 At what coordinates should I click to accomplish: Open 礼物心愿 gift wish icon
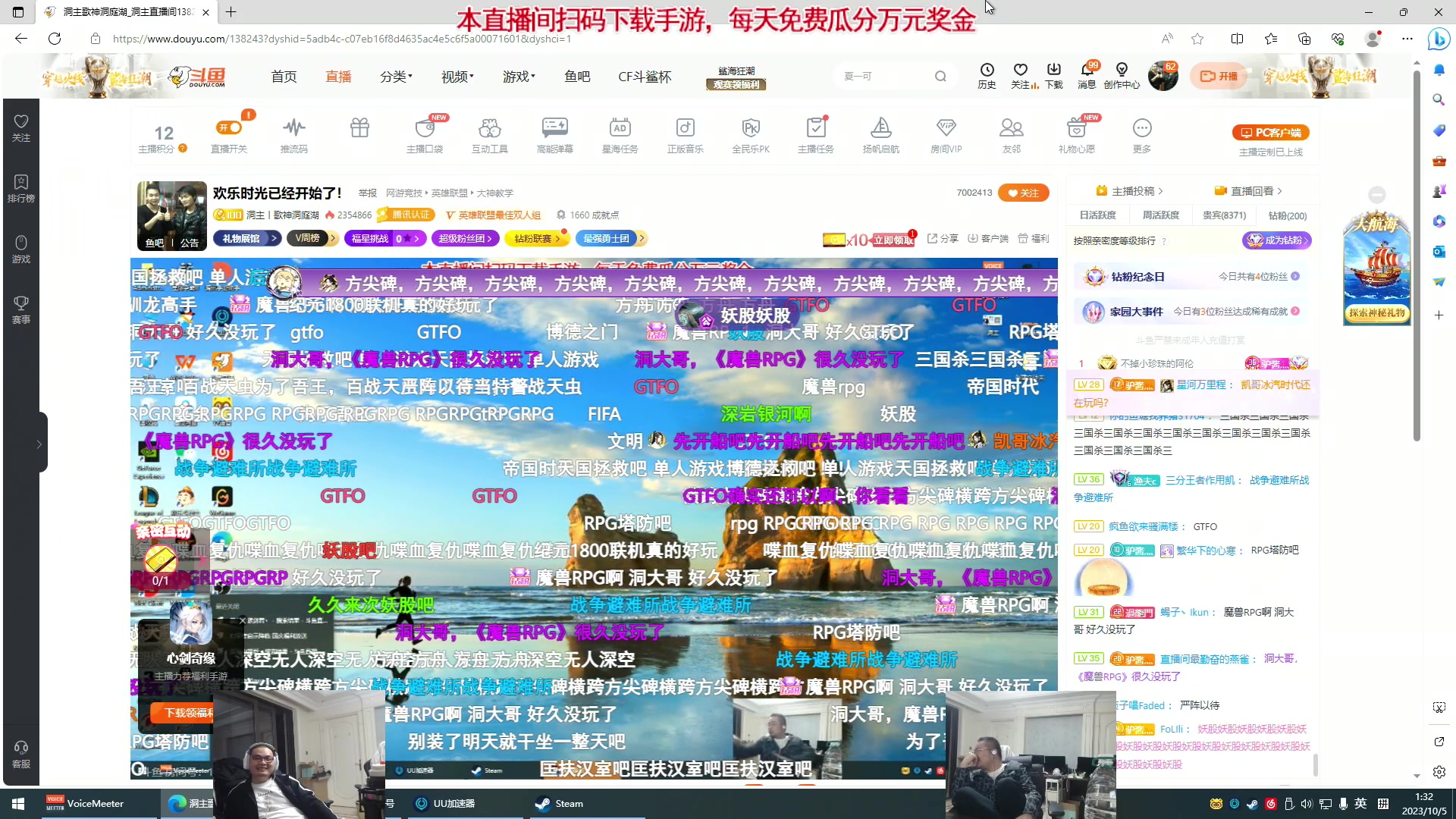click(1077, 134)
